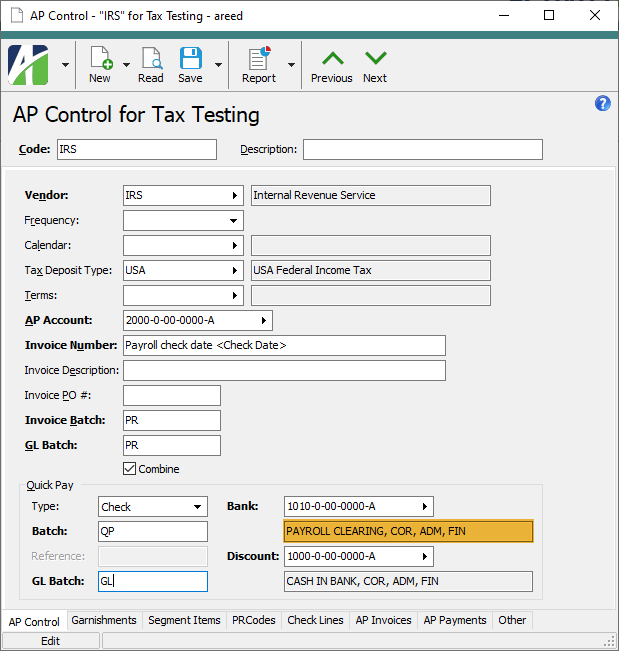
Task: Open the PRCodes tab
Action: point(255,620)
